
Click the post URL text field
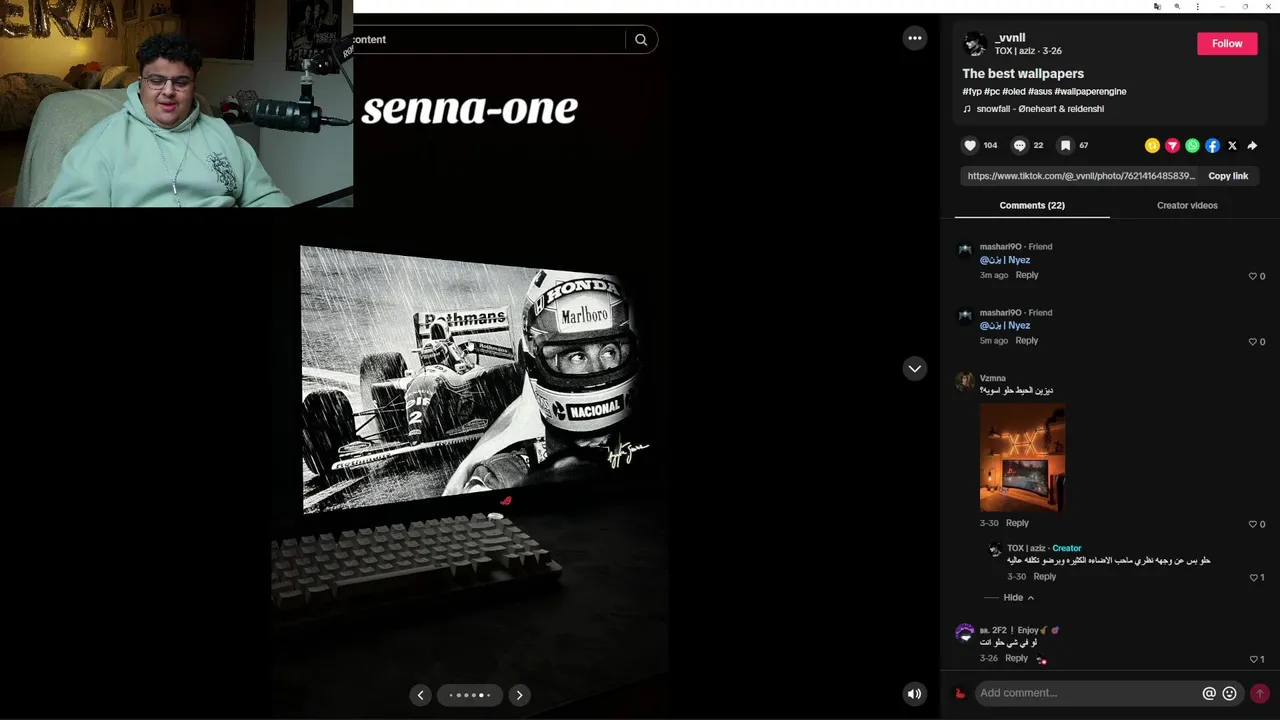pos(1080,176)
